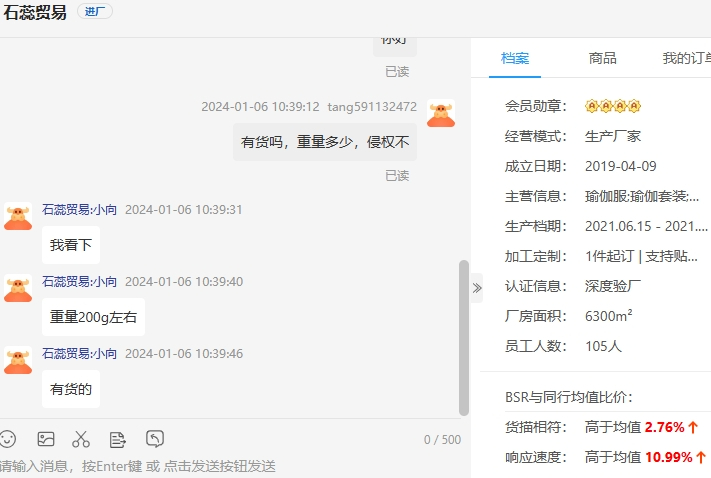This screenshot has height=478, width=711.
Task: Select the 我看下 message bubble
Action: coord(71,245)
